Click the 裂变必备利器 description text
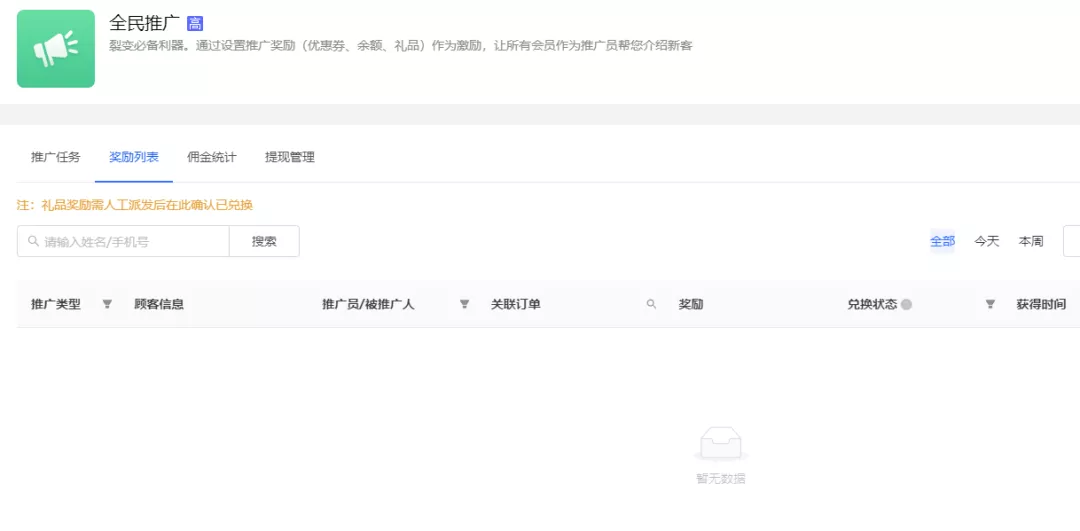 click(x=401, y=47)
